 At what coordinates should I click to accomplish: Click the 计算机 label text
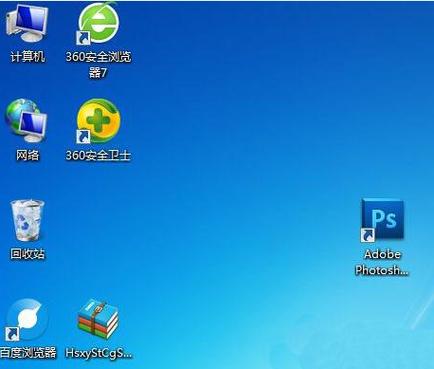pyautogui.click(x=27, y=57)
